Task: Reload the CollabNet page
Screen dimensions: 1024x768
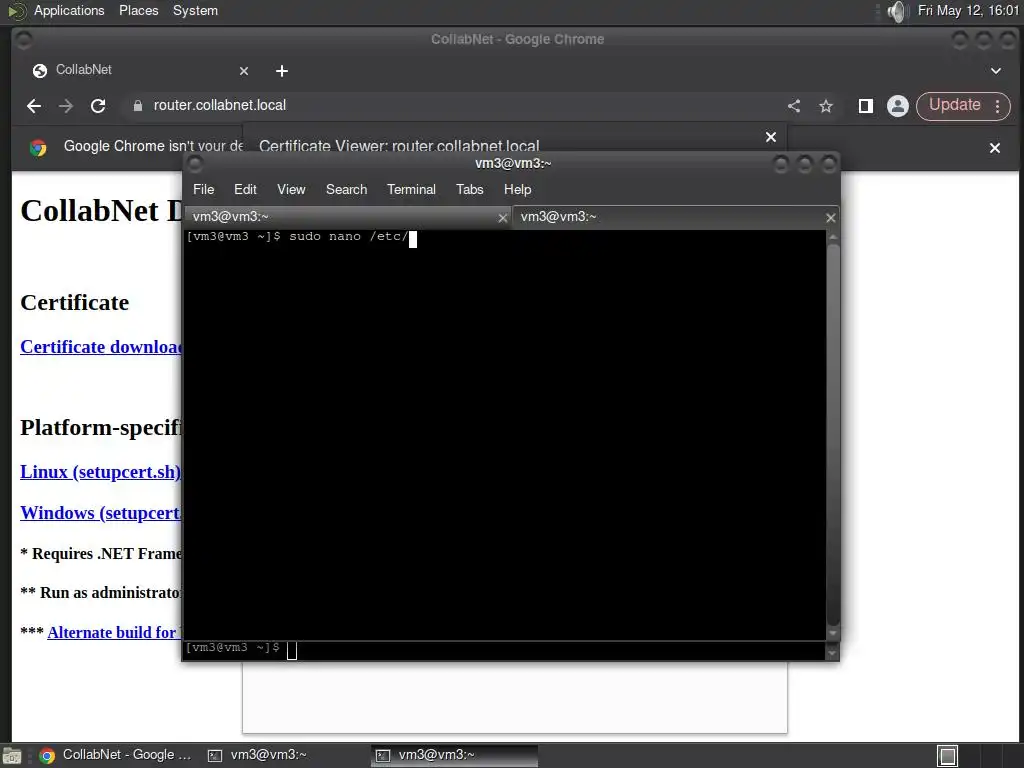Action: (98, 106)
